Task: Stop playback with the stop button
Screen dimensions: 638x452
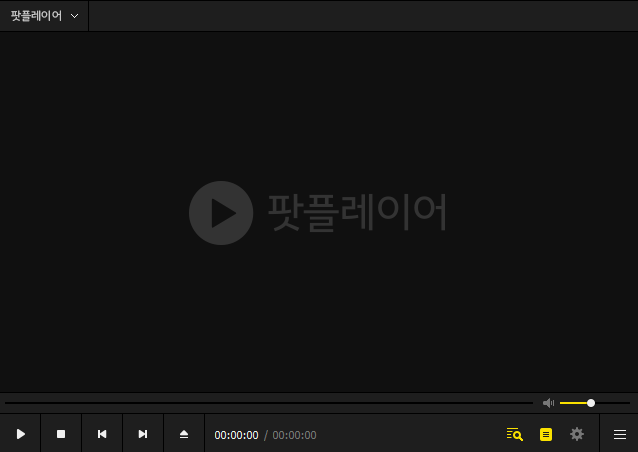Action: (x=61, y=434)
